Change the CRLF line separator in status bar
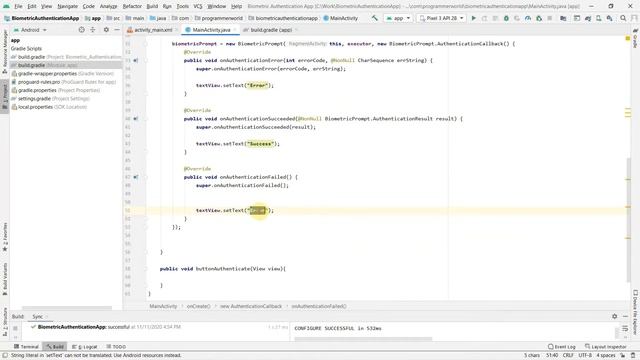The height and width of the screenshot is (360, 640). click(x=568, y=356)
